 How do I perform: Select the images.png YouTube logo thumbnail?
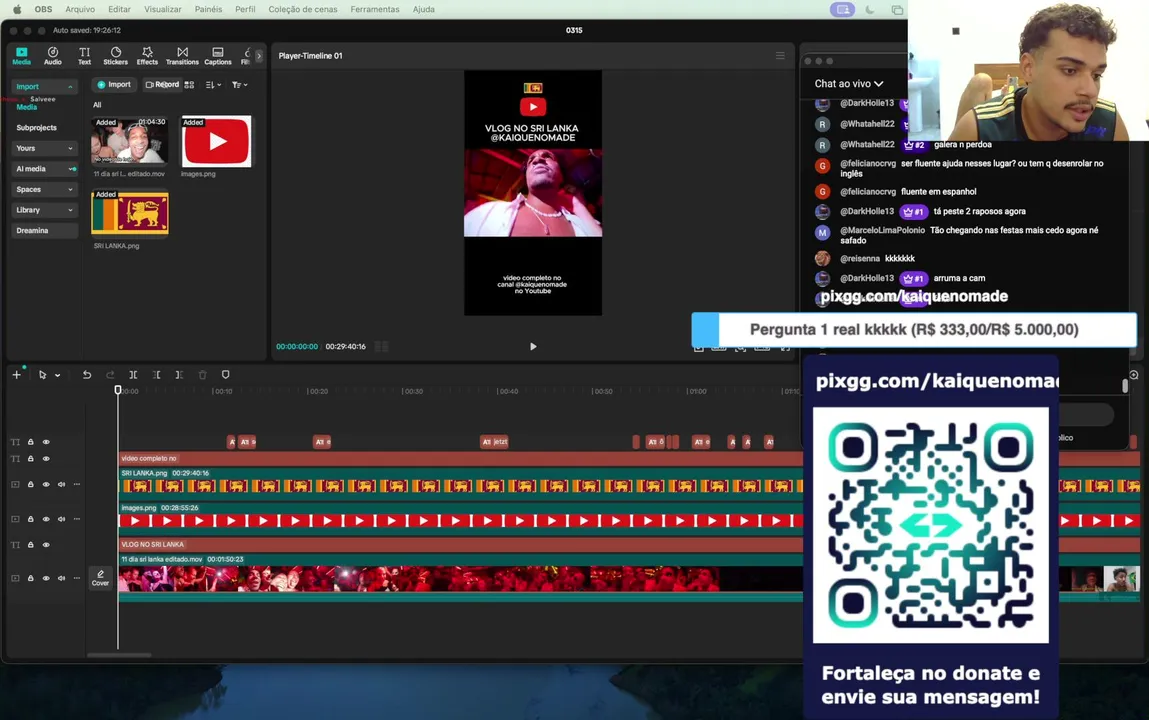[x=216, y=141]
